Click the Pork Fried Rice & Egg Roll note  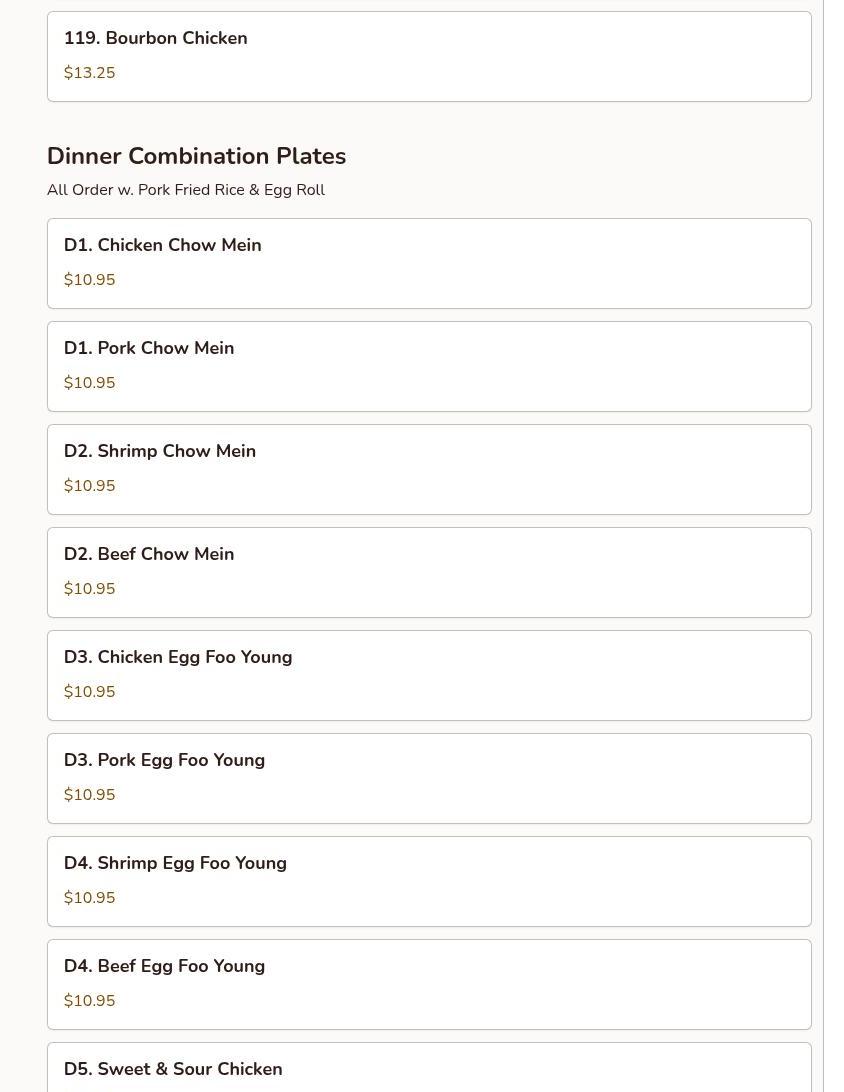click(x=186, y=190)
